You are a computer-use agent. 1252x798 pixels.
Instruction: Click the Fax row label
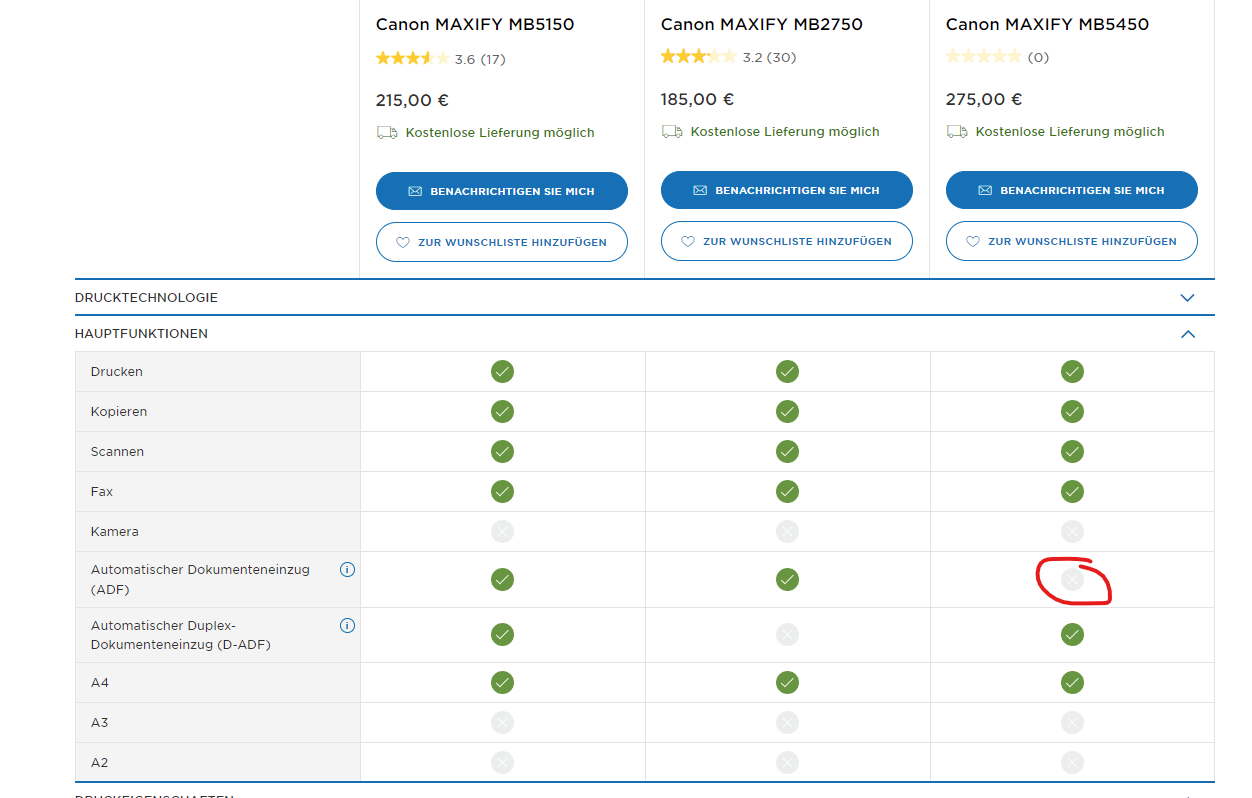coord(102,492)
